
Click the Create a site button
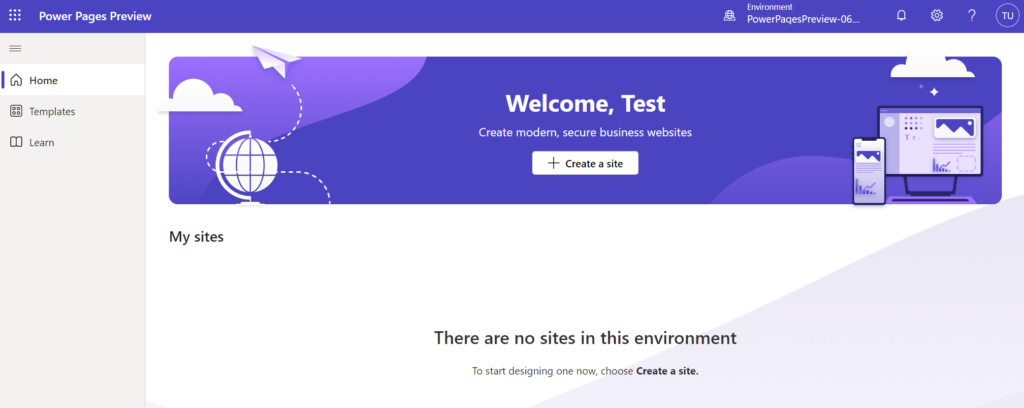coord(585,163)
